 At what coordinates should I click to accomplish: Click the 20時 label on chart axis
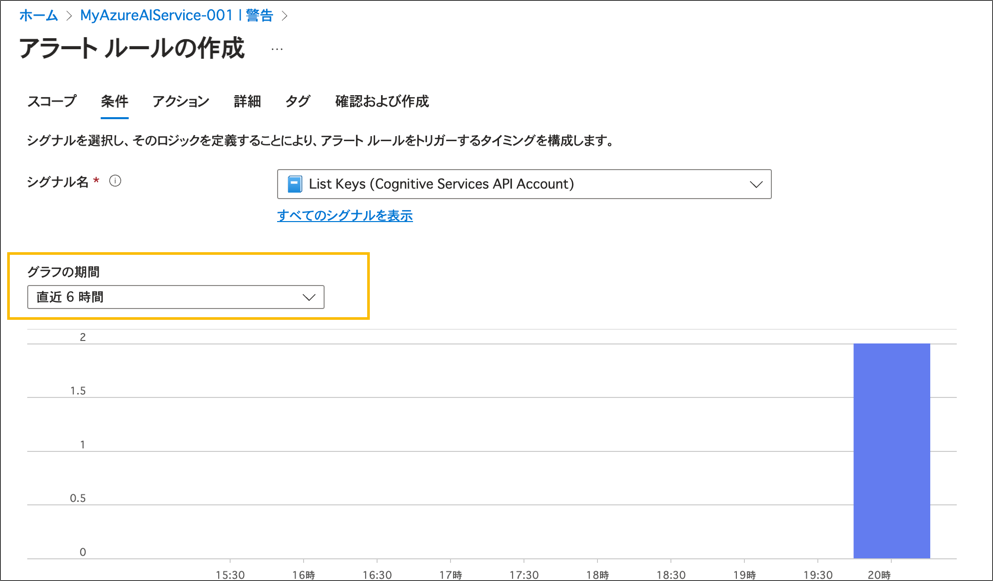[879, 575]
